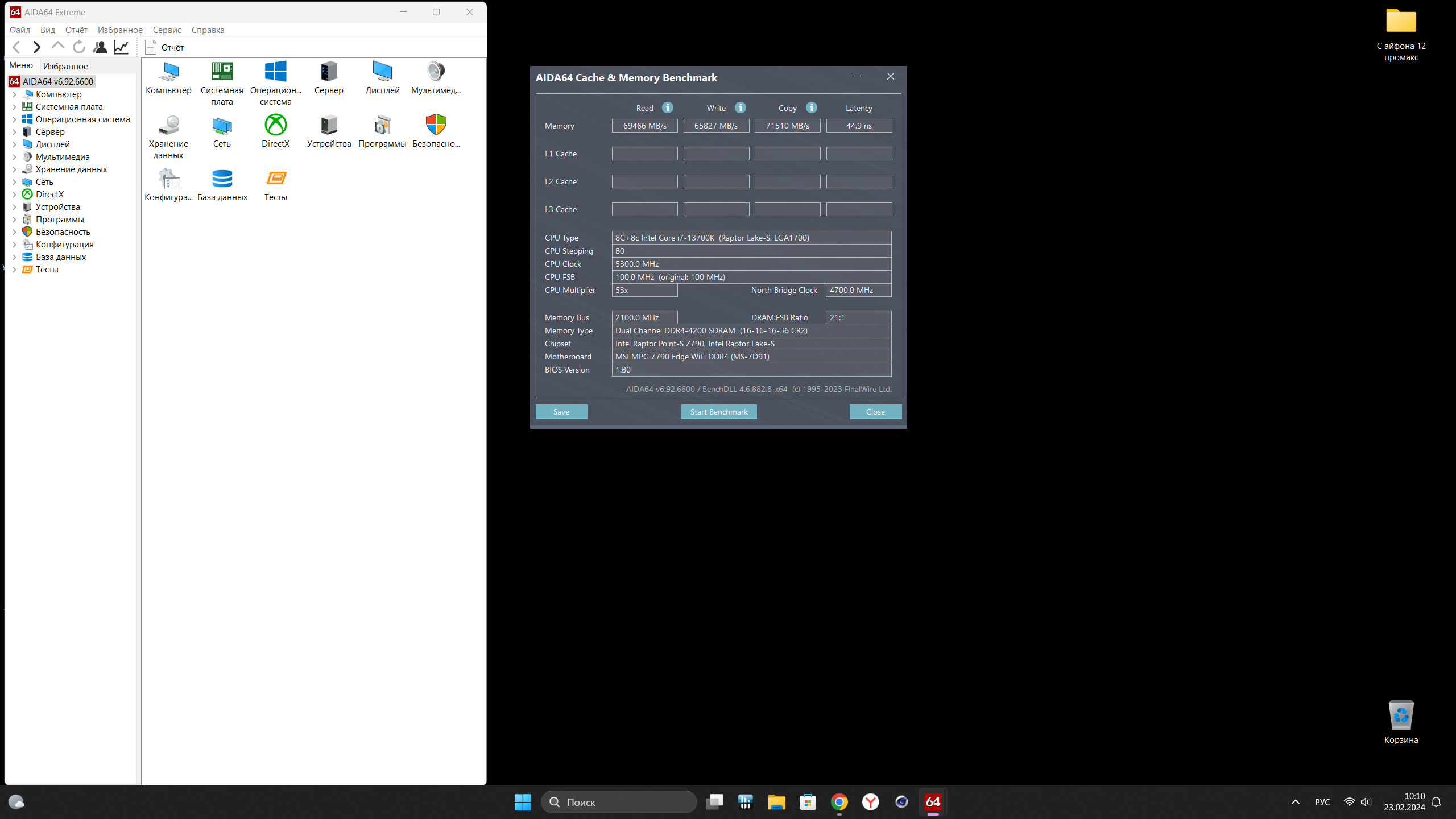
Task: Switch to the Избранное tab
Action: 65,66
